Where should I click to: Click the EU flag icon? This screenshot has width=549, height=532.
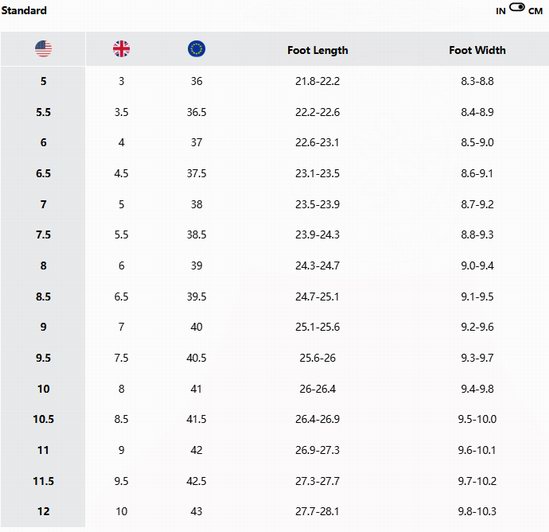pyautogui.click(x=196, y=49)
